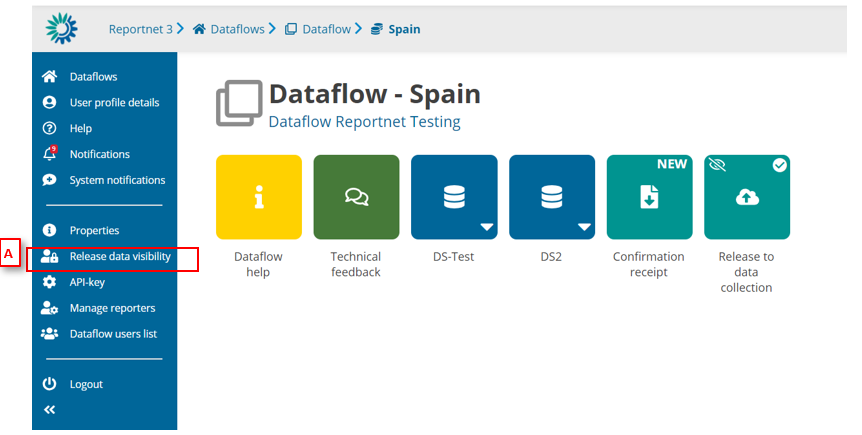Click the Confirmation receipt download tile

click(x=649, y=197)
